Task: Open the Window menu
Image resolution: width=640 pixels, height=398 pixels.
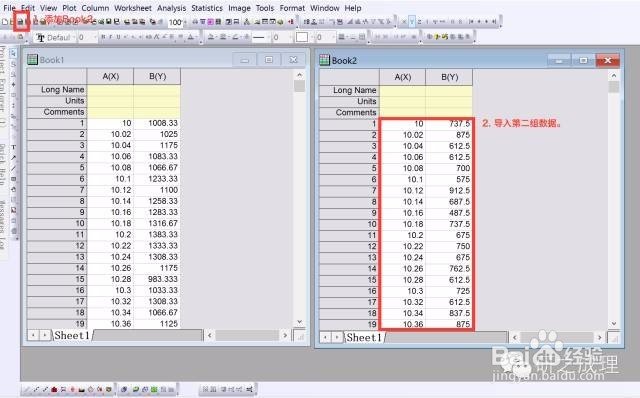Action: pyautogui.click(x=324, y=8)
